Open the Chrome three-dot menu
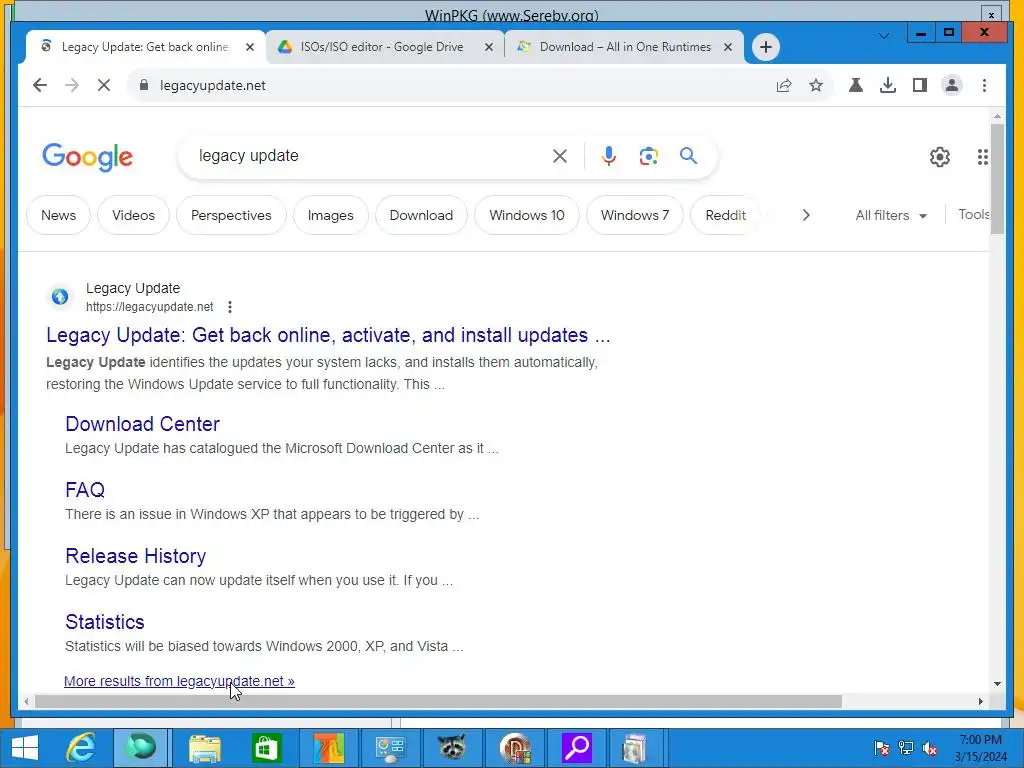 coord(984,86)
